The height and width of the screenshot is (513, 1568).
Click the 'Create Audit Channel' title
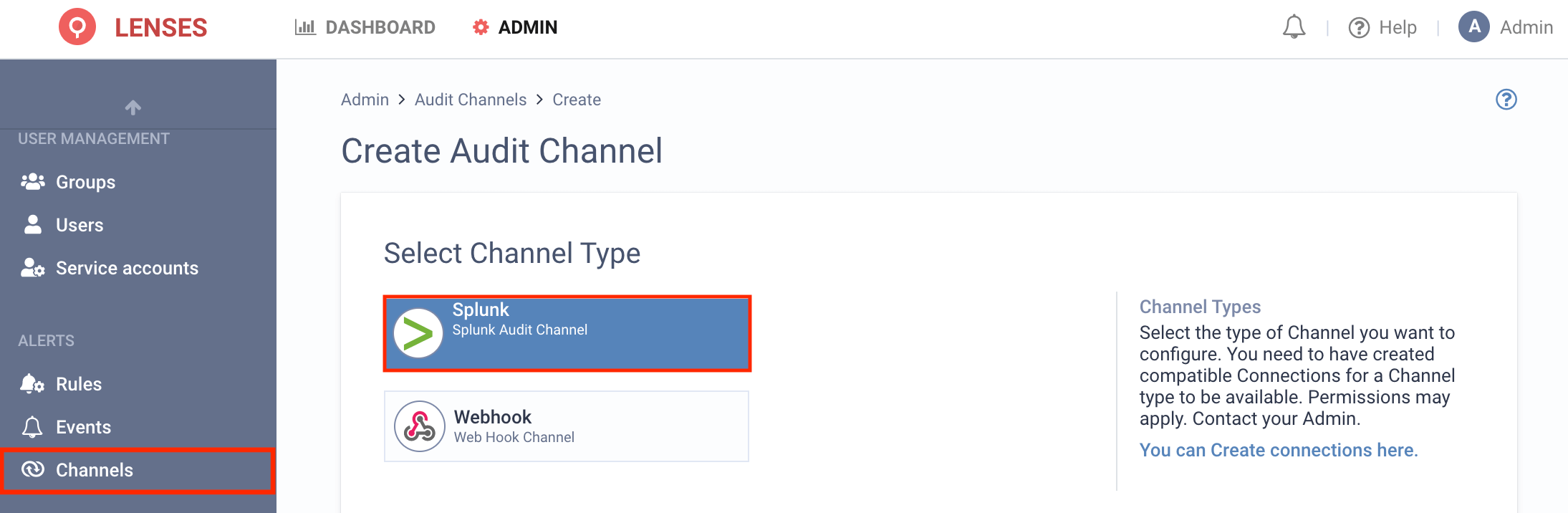501,151
